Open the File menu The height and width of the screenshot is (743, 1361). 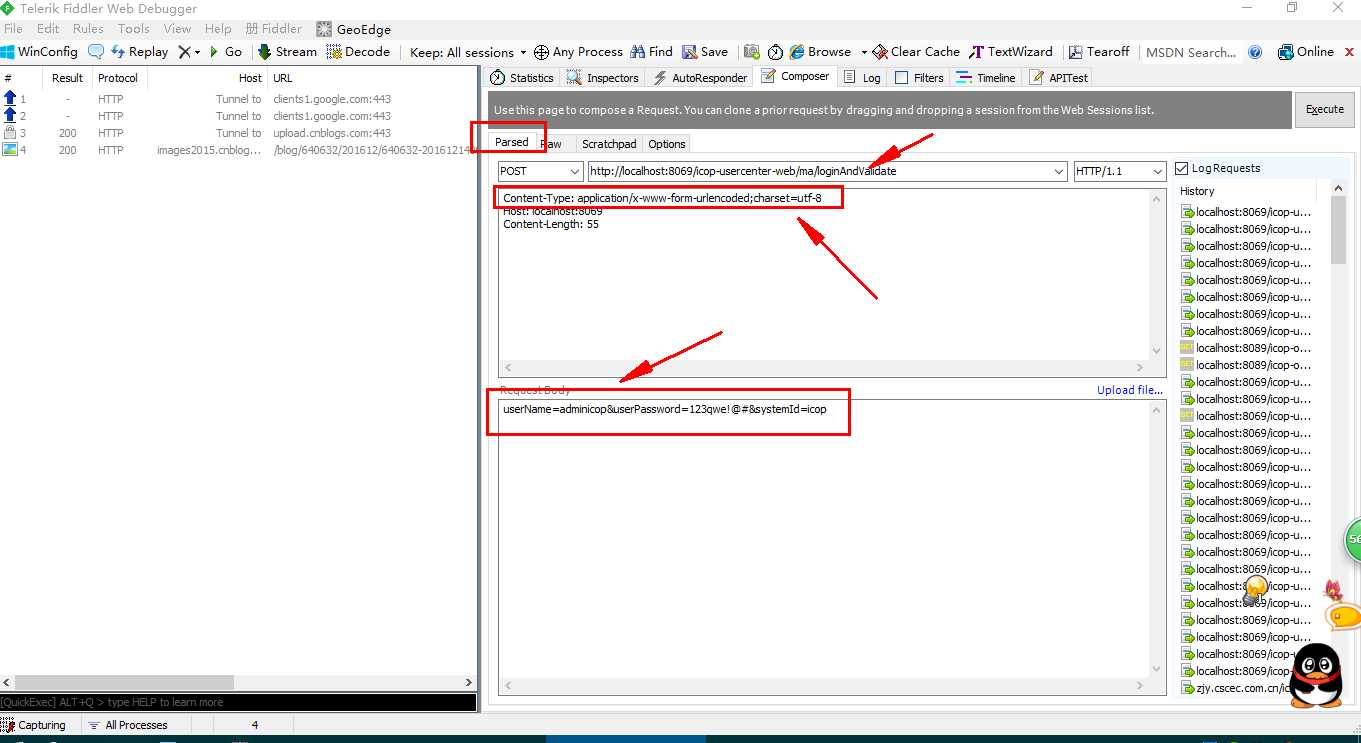[x=13, y=29]
